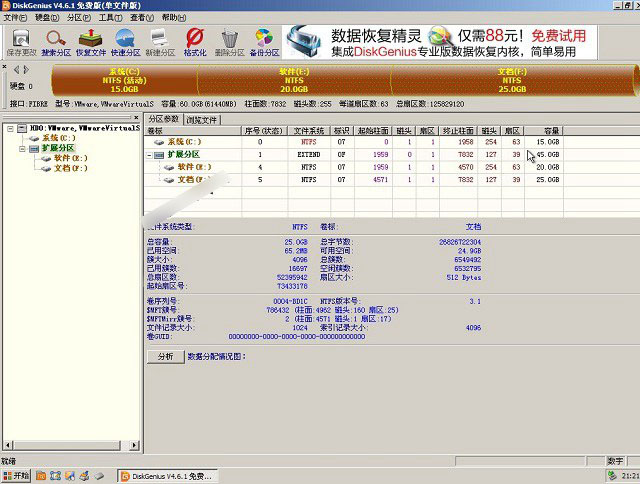Viewport: 640px width, 484px height.
Task: Click drive icon of 软件(E:) table row
Action: [169, 167]
